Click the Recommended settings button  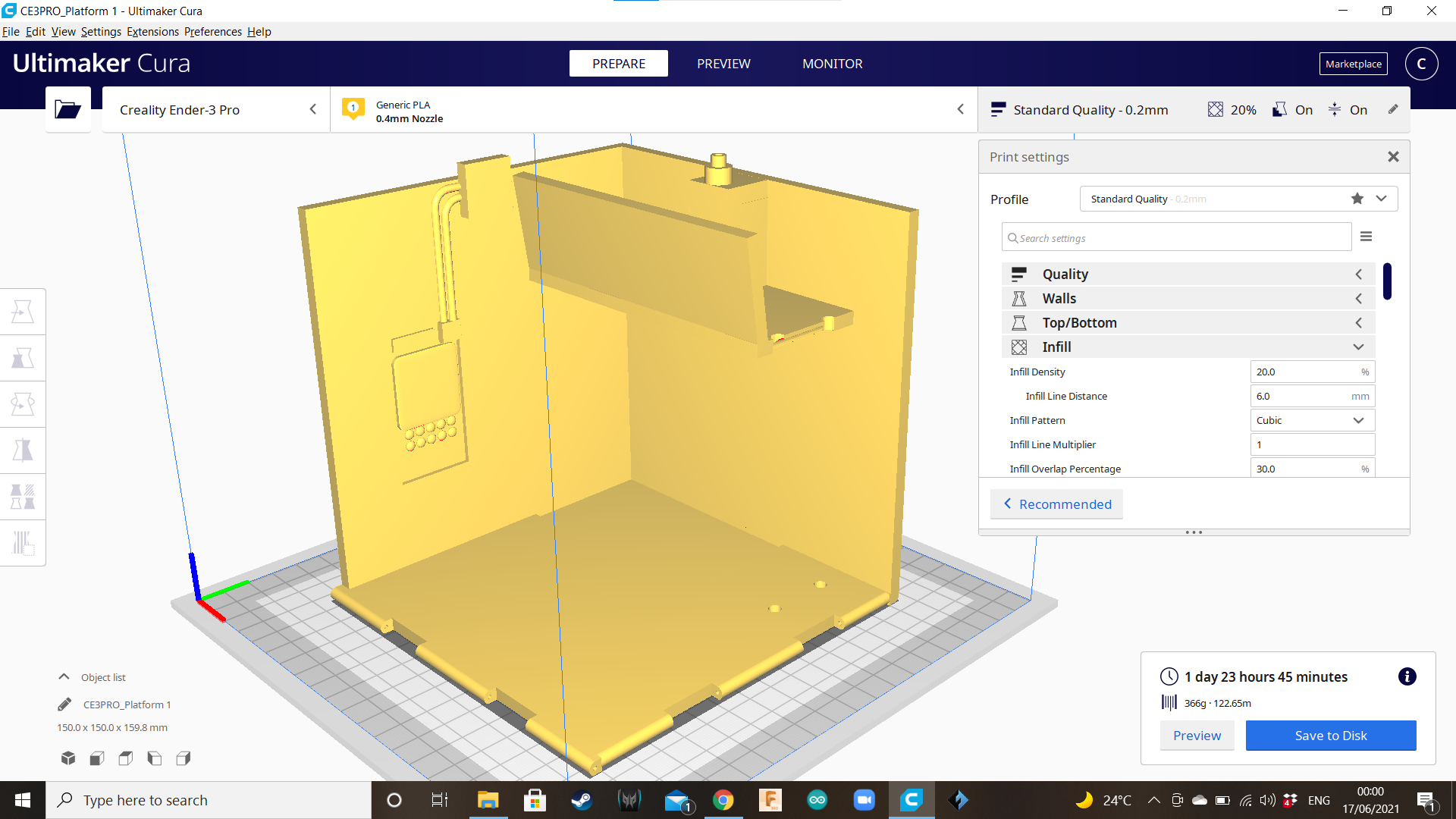[1056, 504]
